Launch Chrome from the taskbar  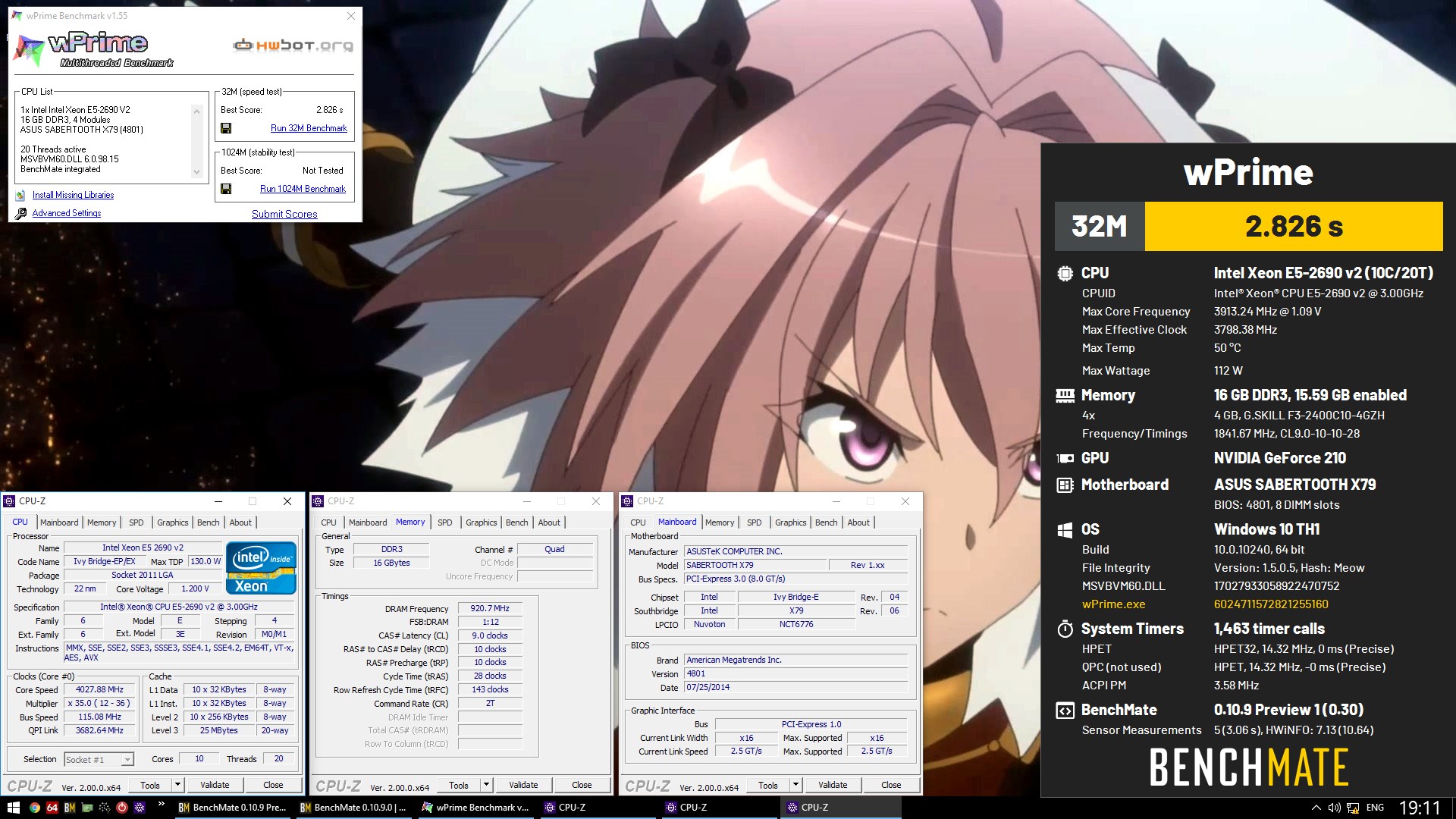pyautogui.click(x=35, y=808)
